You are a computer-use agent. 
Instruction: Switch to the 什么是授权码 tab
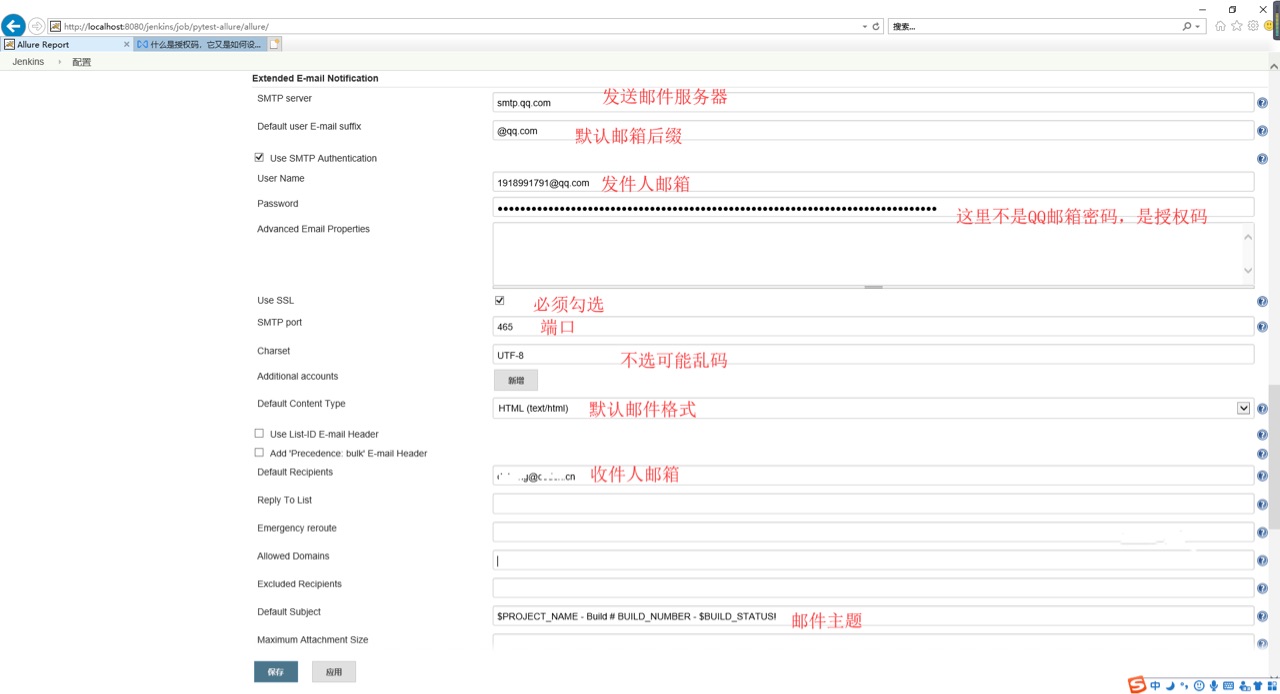click(200, 44)
